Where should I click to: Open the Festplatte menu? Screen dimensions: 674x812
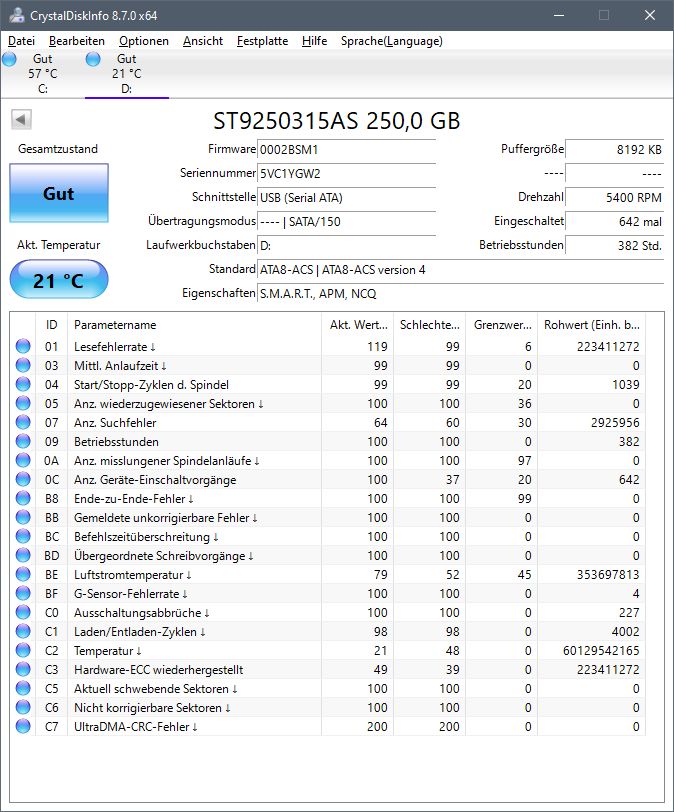(x=264, y=41)
